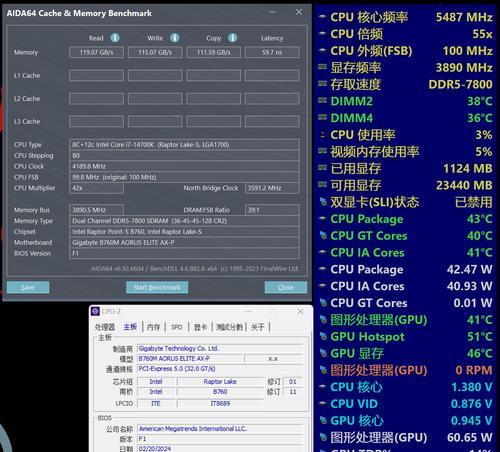
Task: Click icon beside GPU 核心 voltage
Action: click(x=323, y=420)
